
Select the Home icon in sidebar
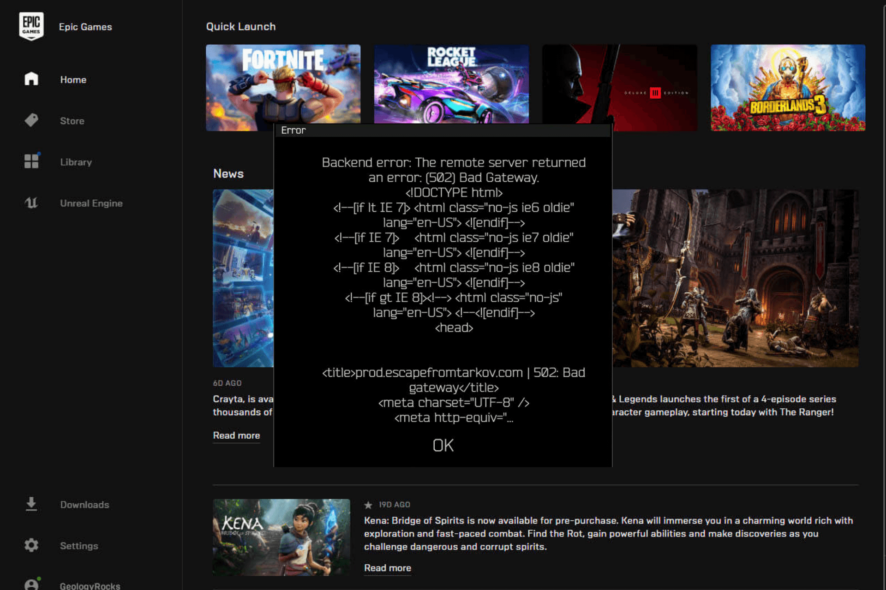pyautogui.click(x=31, y=79)
